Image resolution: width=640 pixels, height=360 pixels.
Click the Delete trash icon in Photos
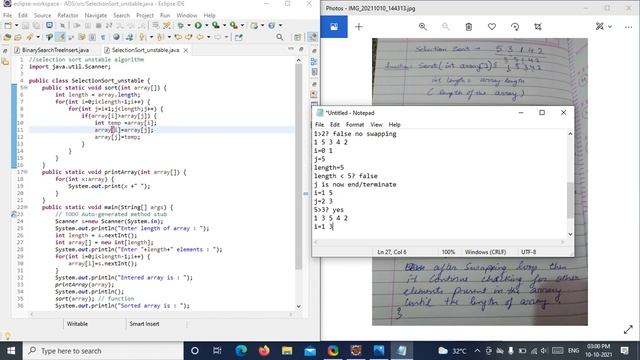pos(469,27)
